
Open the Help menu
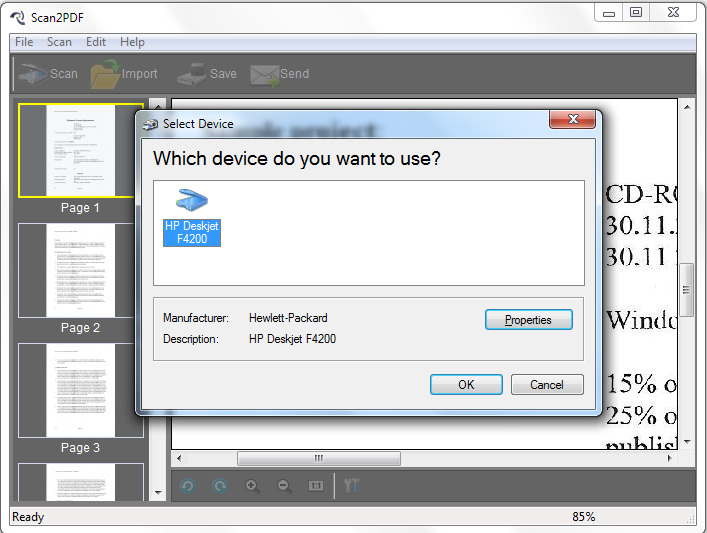[132, 42]
